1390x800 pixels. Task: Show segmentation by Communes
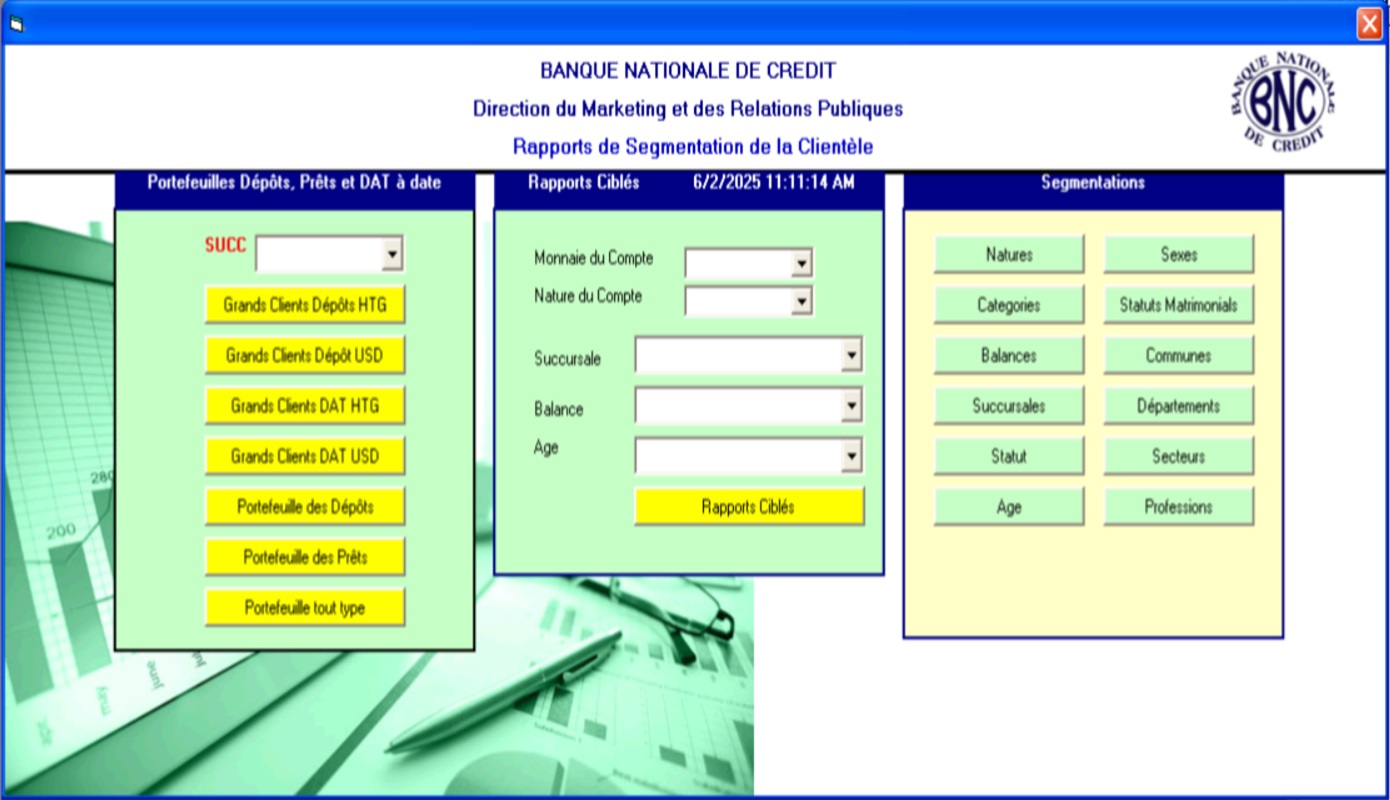click(x=1178, y=356)
